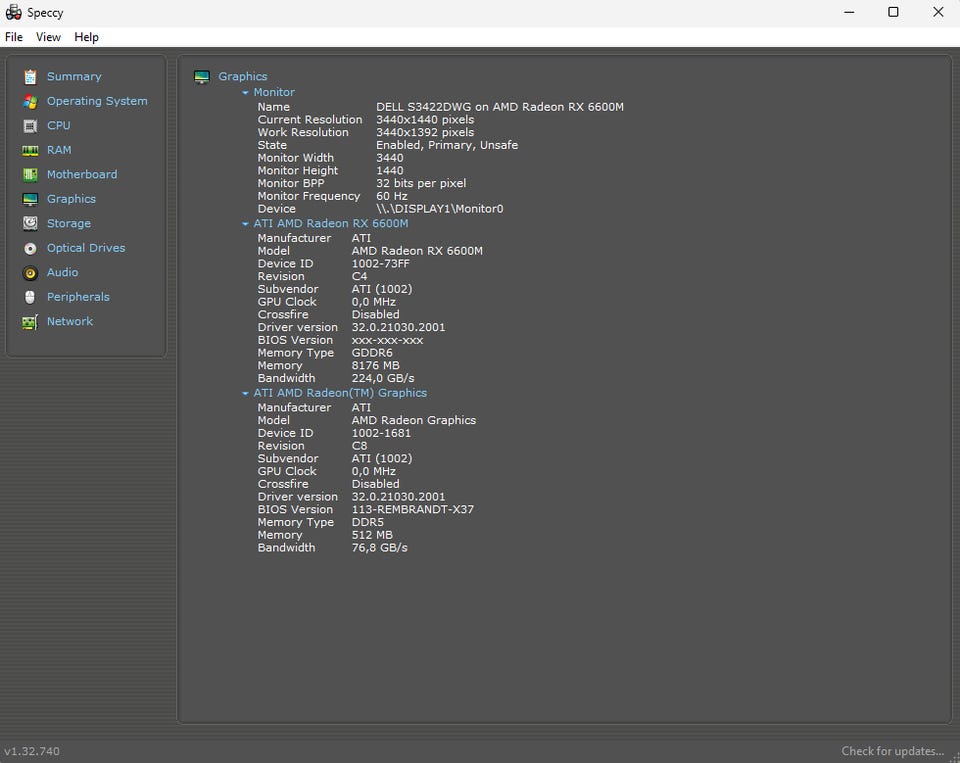Click BIOS Version 113-REMBRANDT-X37 value
Image resolution: width=960 pixels, height=763 pixels.
tap(412, 509)
